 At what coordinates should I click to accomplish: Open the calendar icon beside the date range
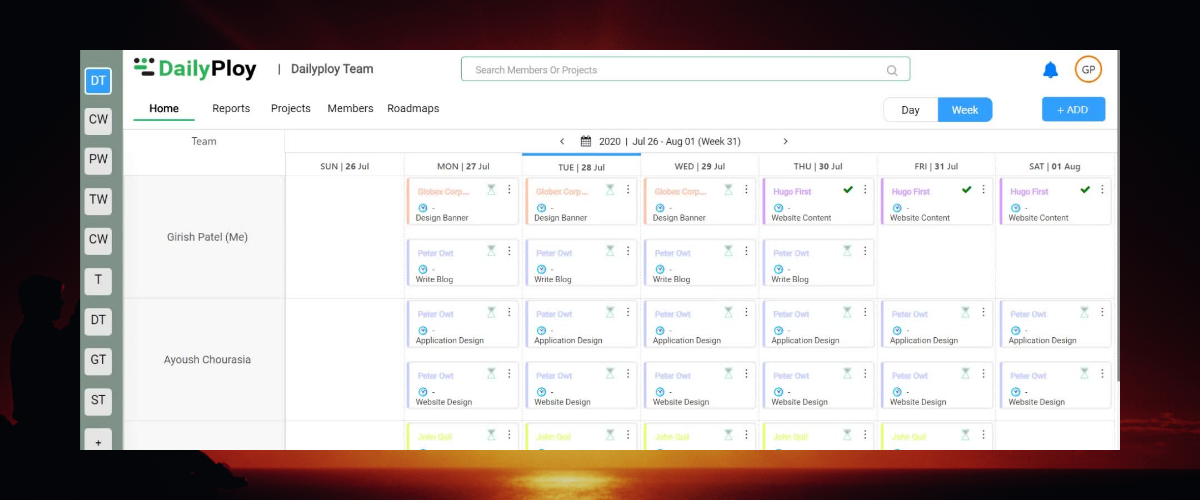tap(586, 142)
